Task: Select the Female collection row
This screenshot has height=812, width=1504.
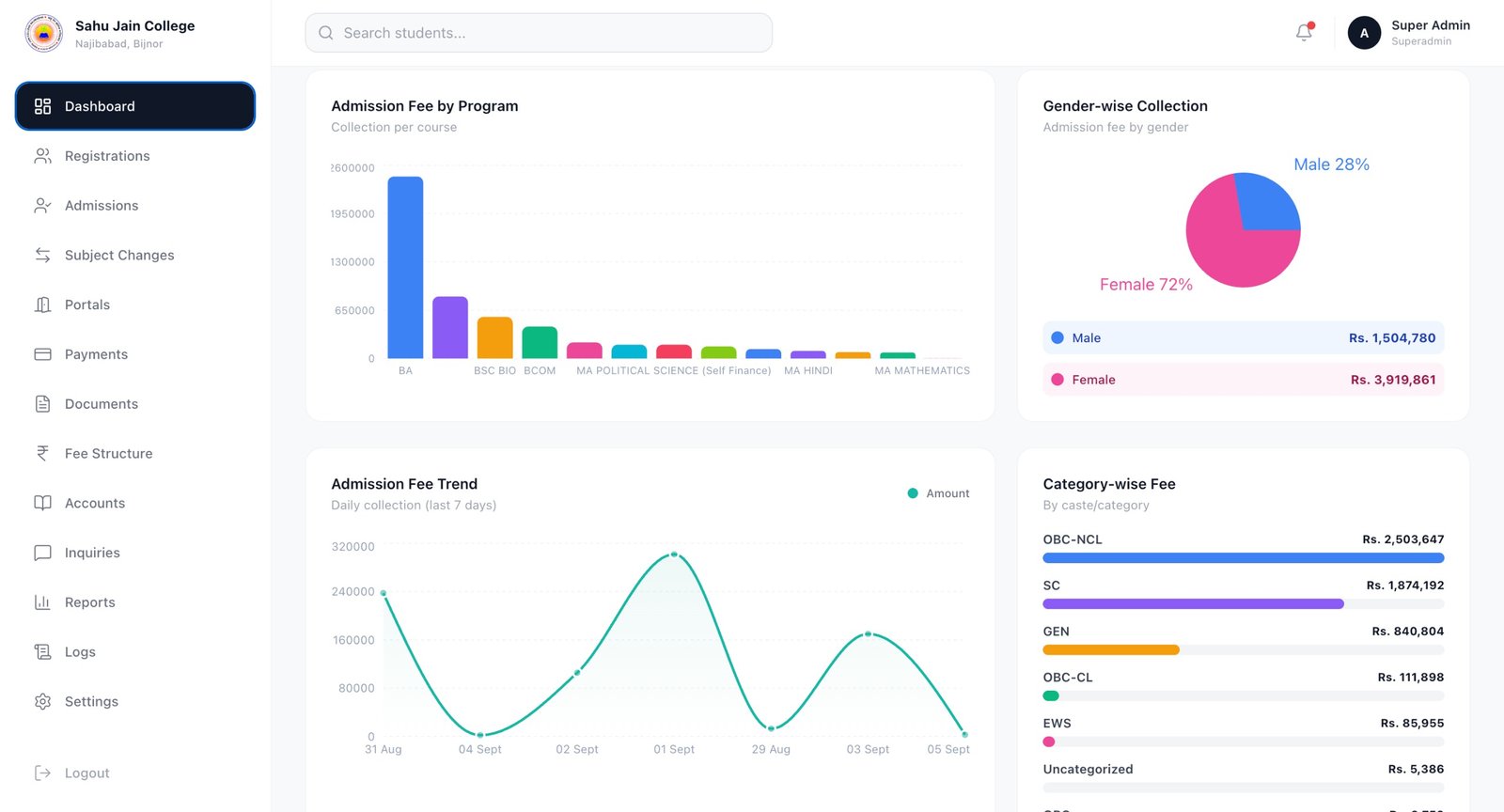Action: coord(1244,380)
